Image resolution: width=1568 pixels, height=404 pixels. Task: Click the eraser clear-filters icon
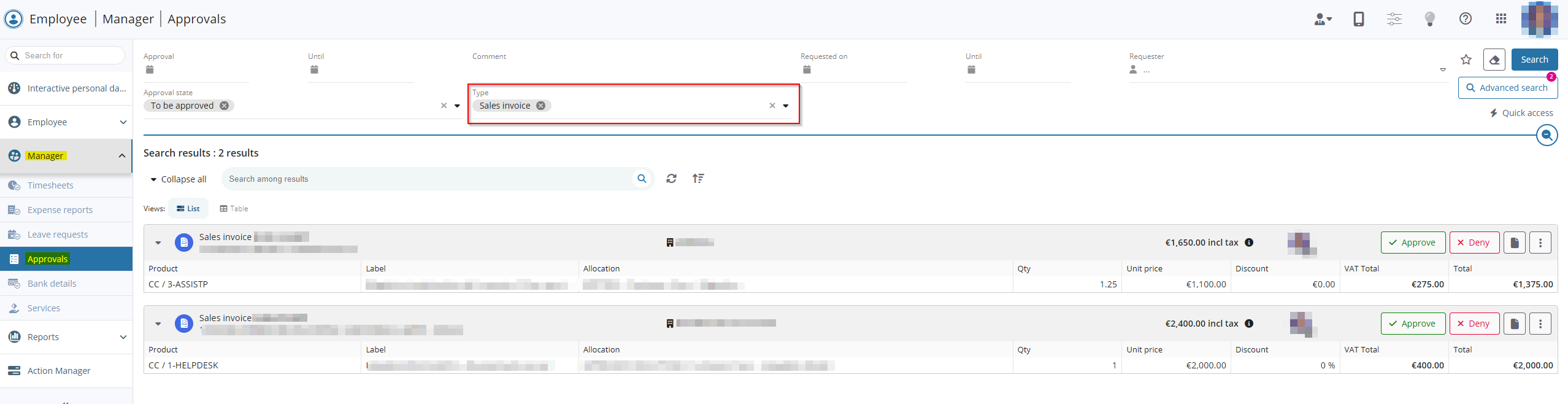click(x=1494, y=60)
